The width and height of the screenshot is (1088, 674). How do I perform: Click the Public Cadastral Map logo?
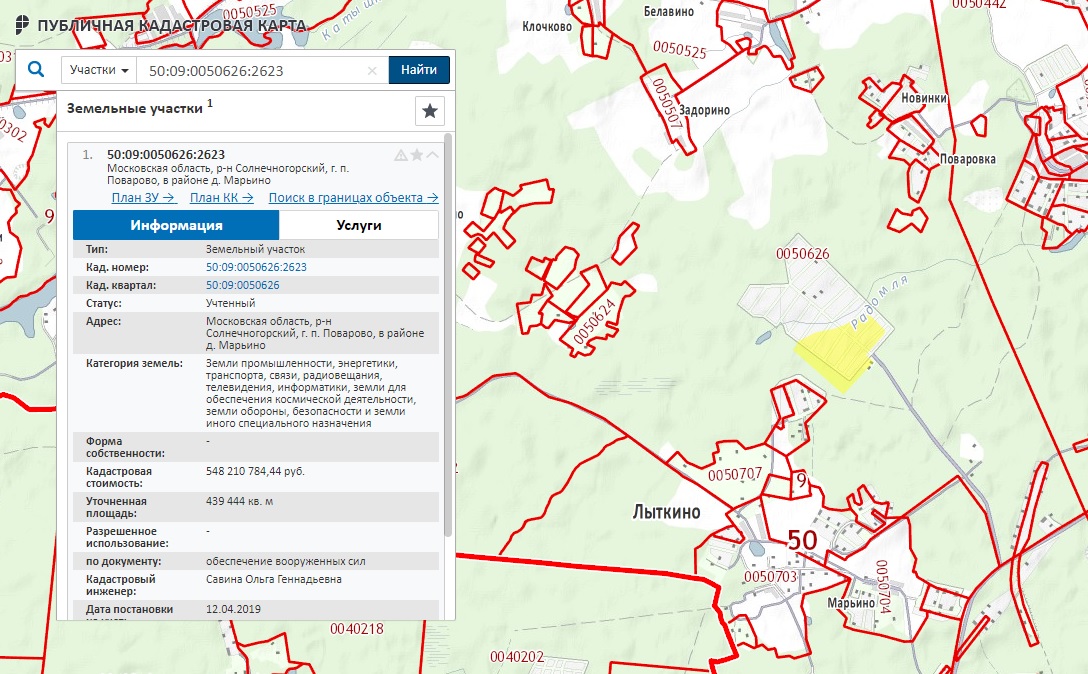[x=22, y=24]
